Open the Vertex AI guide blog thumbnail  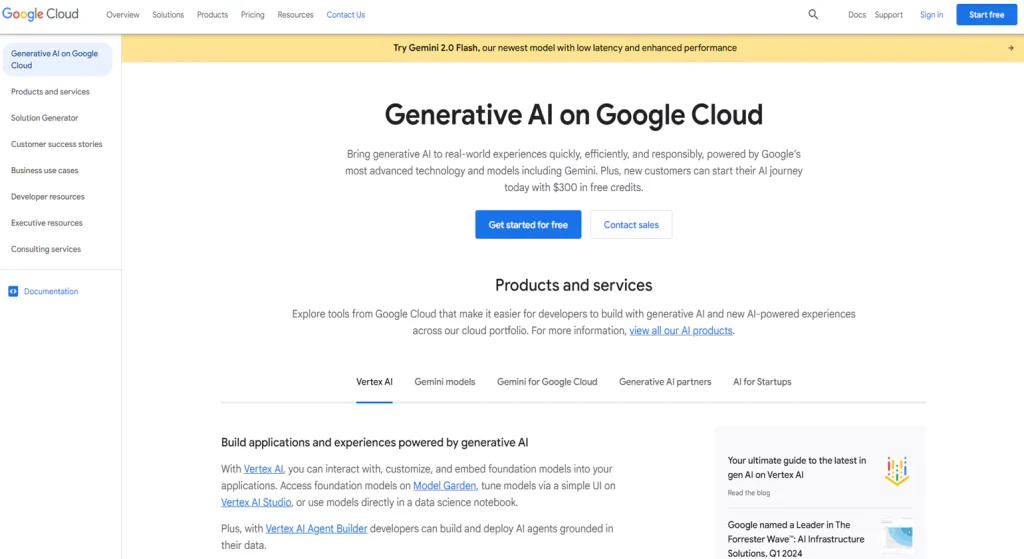(897, 470)
